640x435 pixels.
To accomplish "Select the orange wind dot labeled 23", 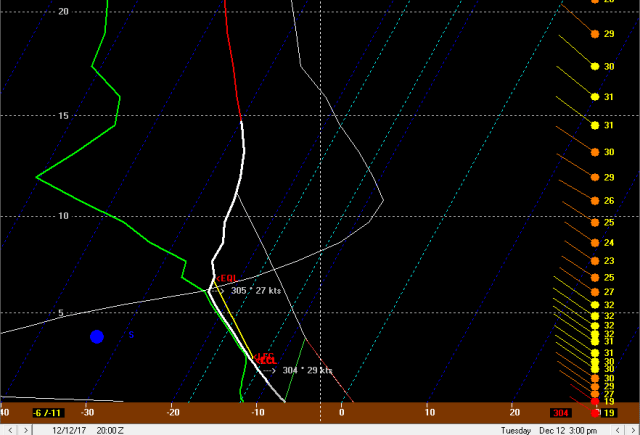I will [x=595, y=260].
